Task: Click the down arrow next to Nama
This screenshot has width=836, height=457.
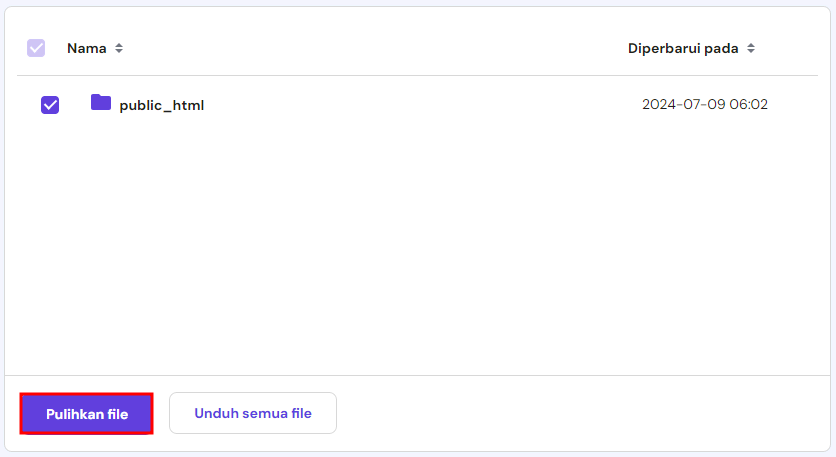Action: pyautogui.click(x=119, y=51)
